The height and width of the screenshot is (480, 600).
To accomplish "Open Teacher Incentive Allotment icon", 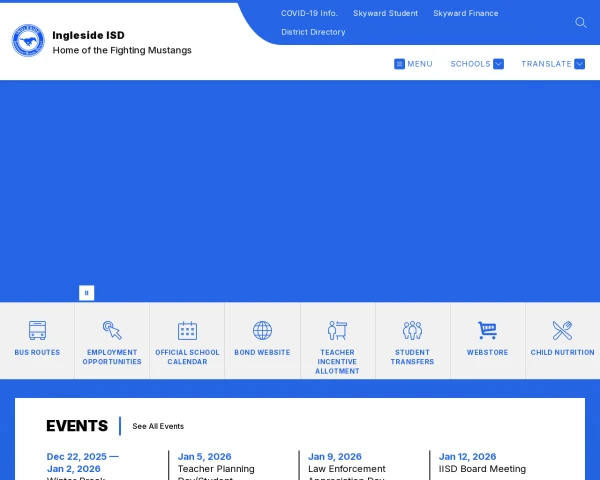I will coord(337,330).
